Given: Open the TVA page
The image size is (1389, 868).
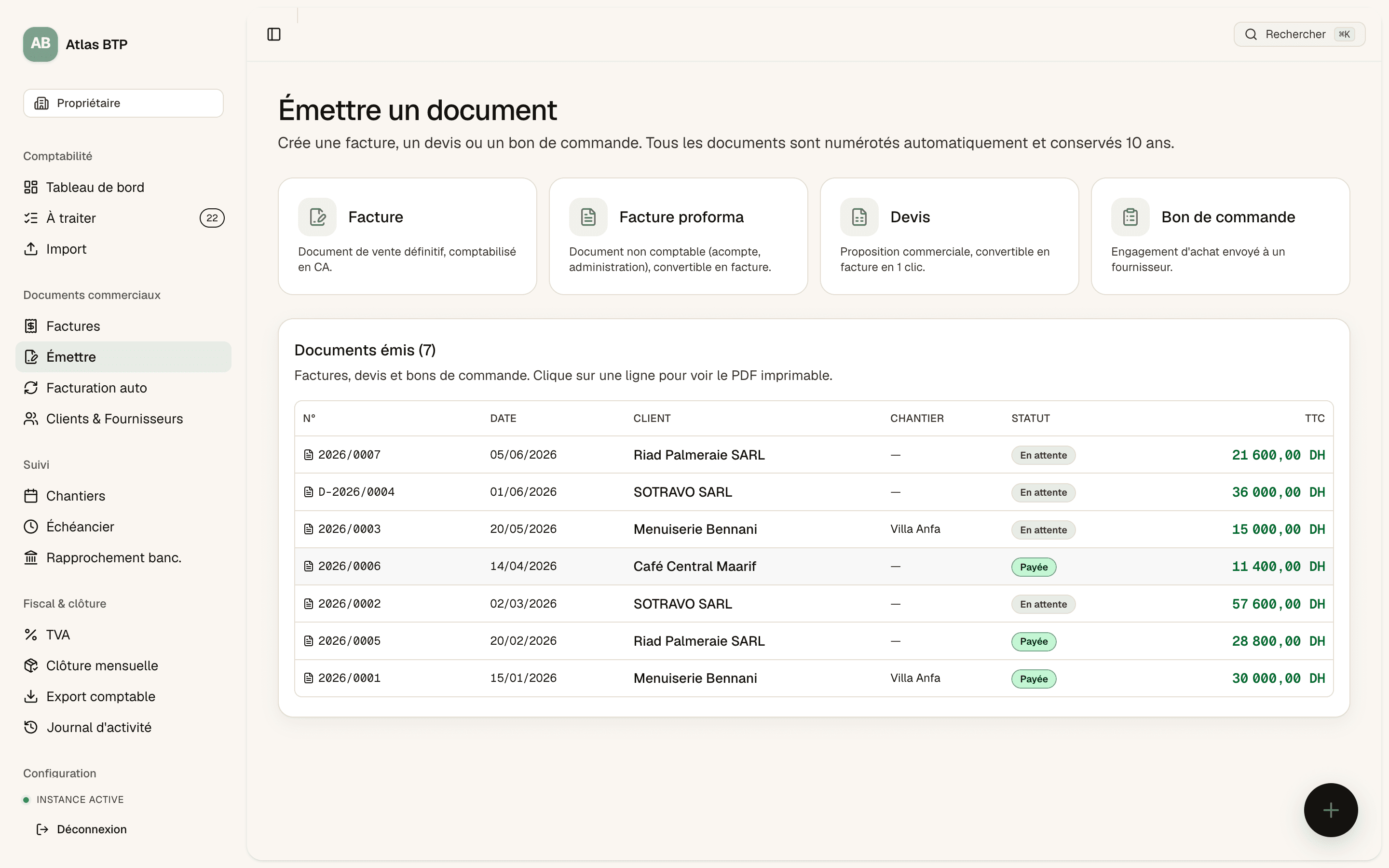Looking at the screenshot, I should coord(123,635).
